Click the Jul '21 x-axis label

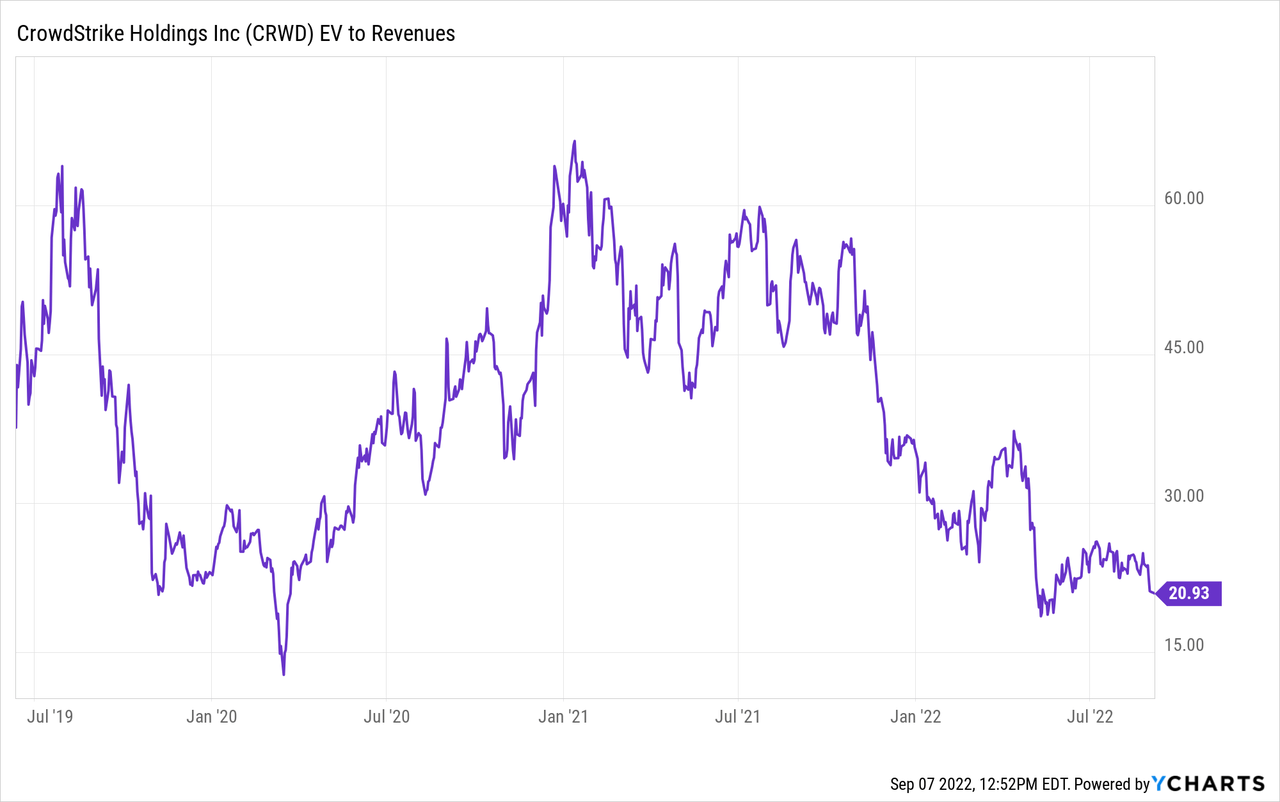pyautogui.click(x=737, y=716)
